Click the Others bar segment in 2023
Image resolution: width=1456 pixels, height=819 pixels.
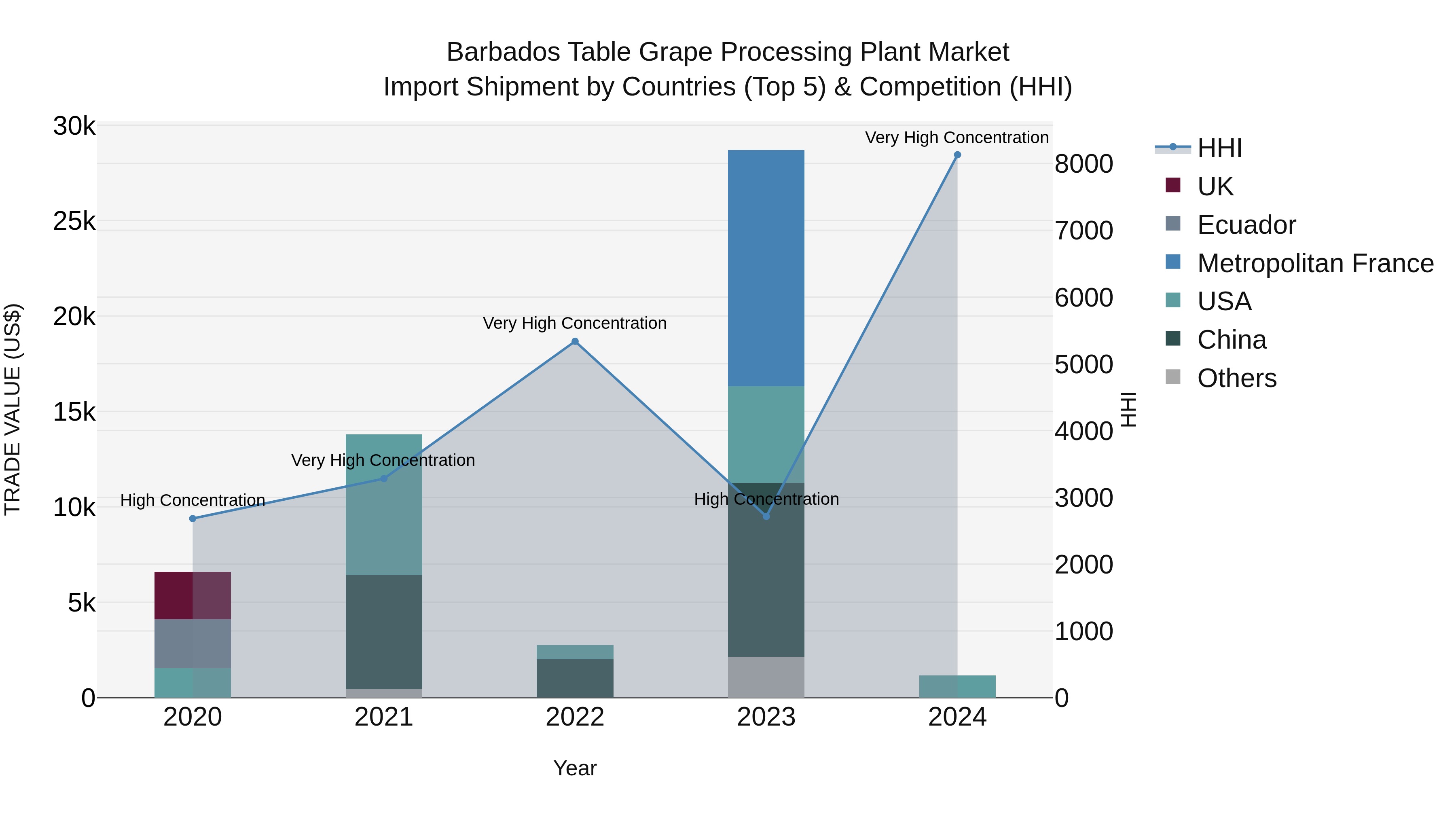(766, 677)
